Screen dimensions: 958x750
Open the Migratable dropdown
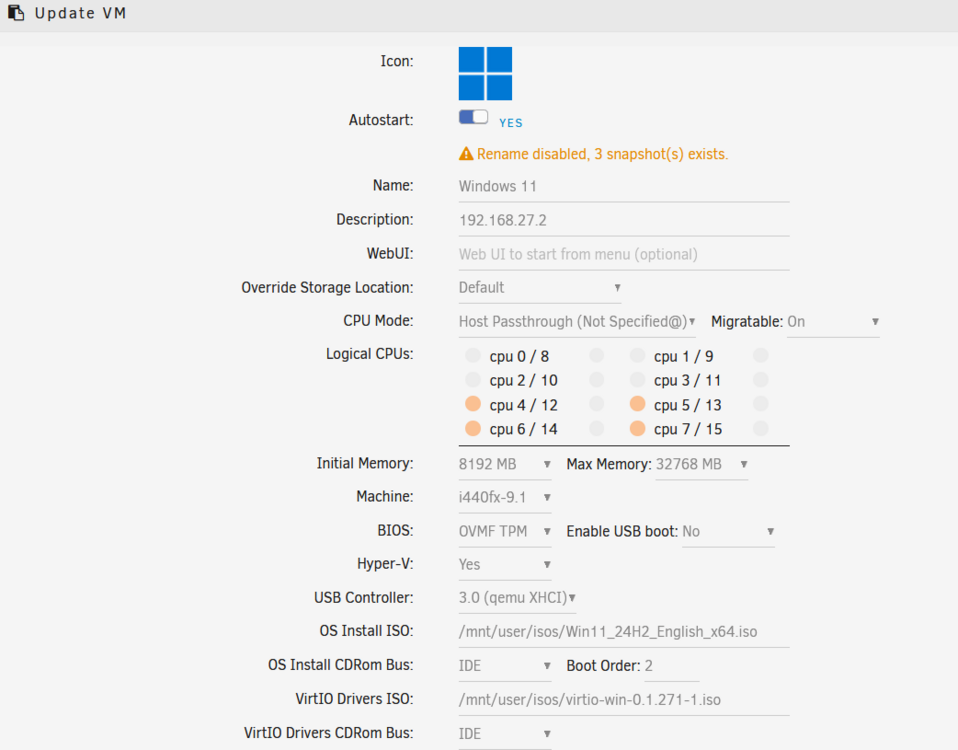(833, 322)
